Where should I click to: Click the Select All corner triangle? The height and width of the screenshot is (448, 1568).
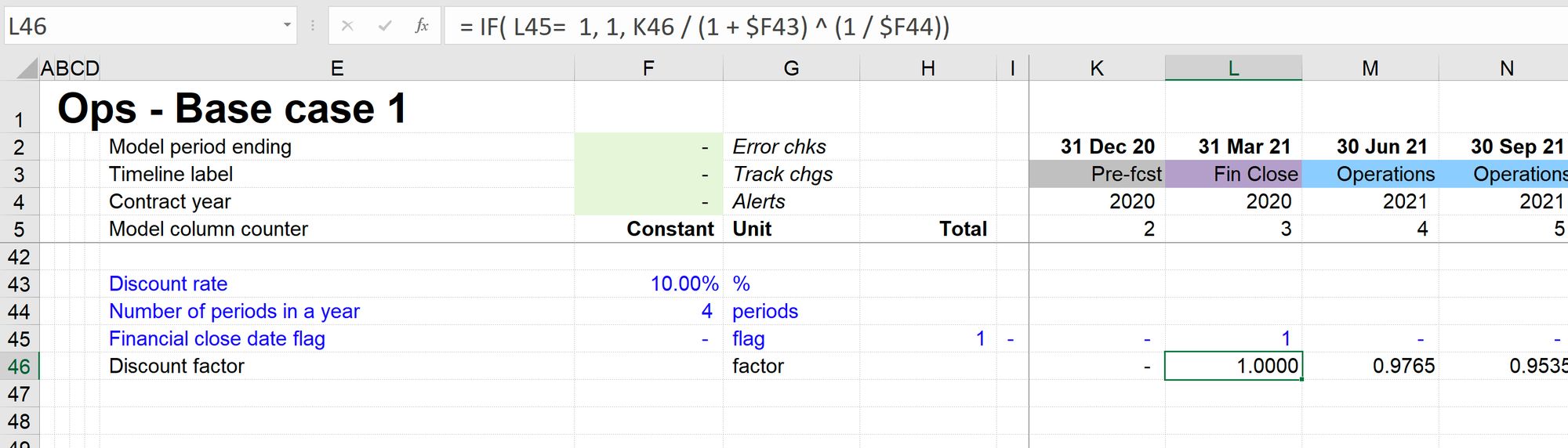click(27, 69)
